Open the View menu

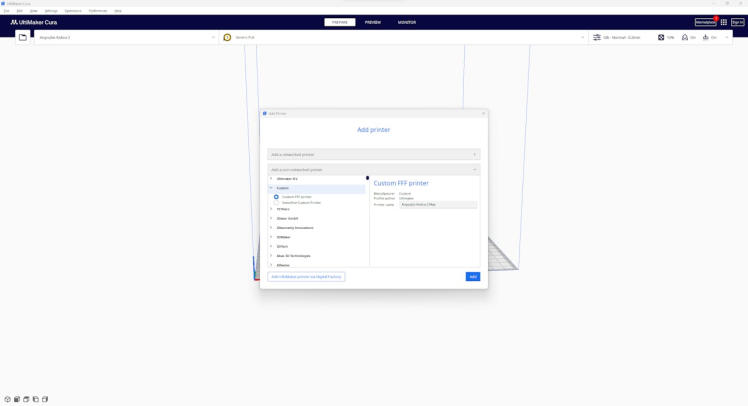click(33, 10)
